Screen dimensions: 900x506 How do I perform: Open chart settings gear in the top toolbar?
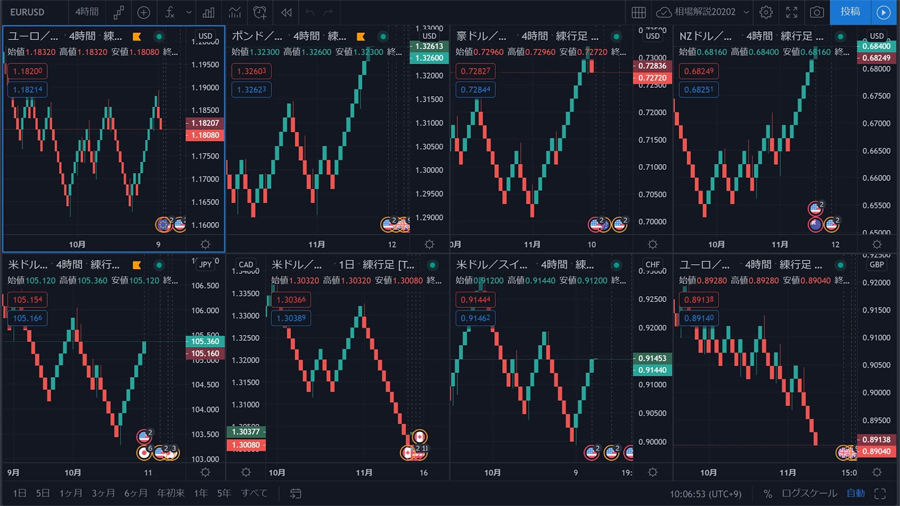point(766,13)
